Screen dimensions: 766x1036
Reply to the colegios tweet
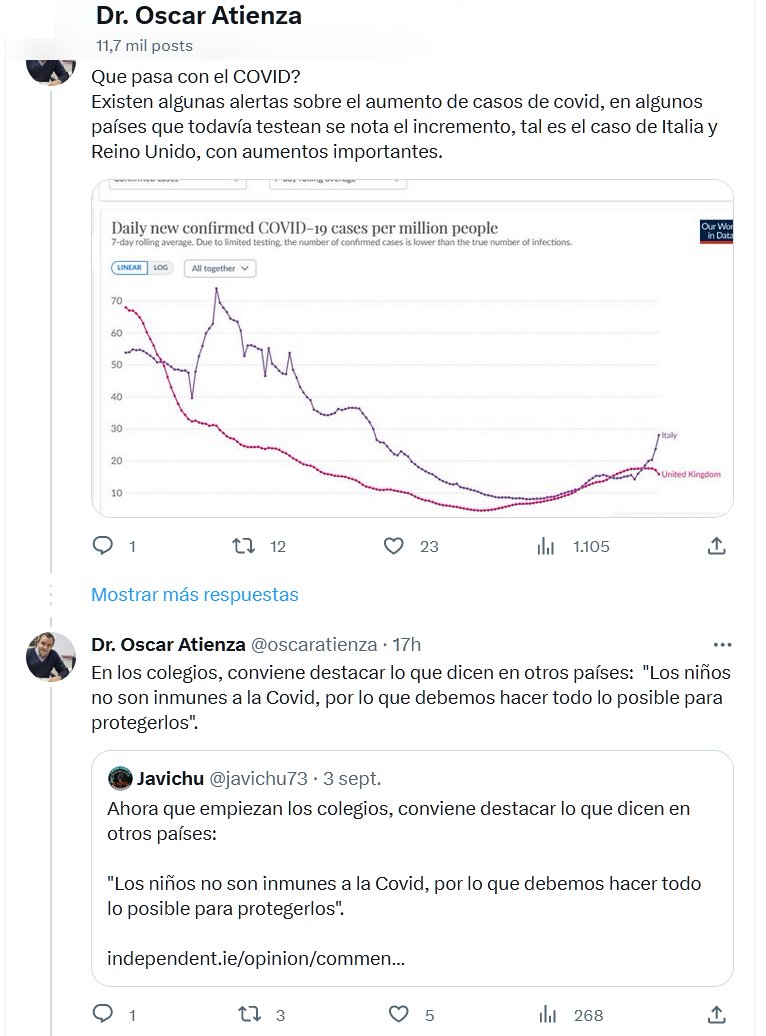pos(103,1014)
